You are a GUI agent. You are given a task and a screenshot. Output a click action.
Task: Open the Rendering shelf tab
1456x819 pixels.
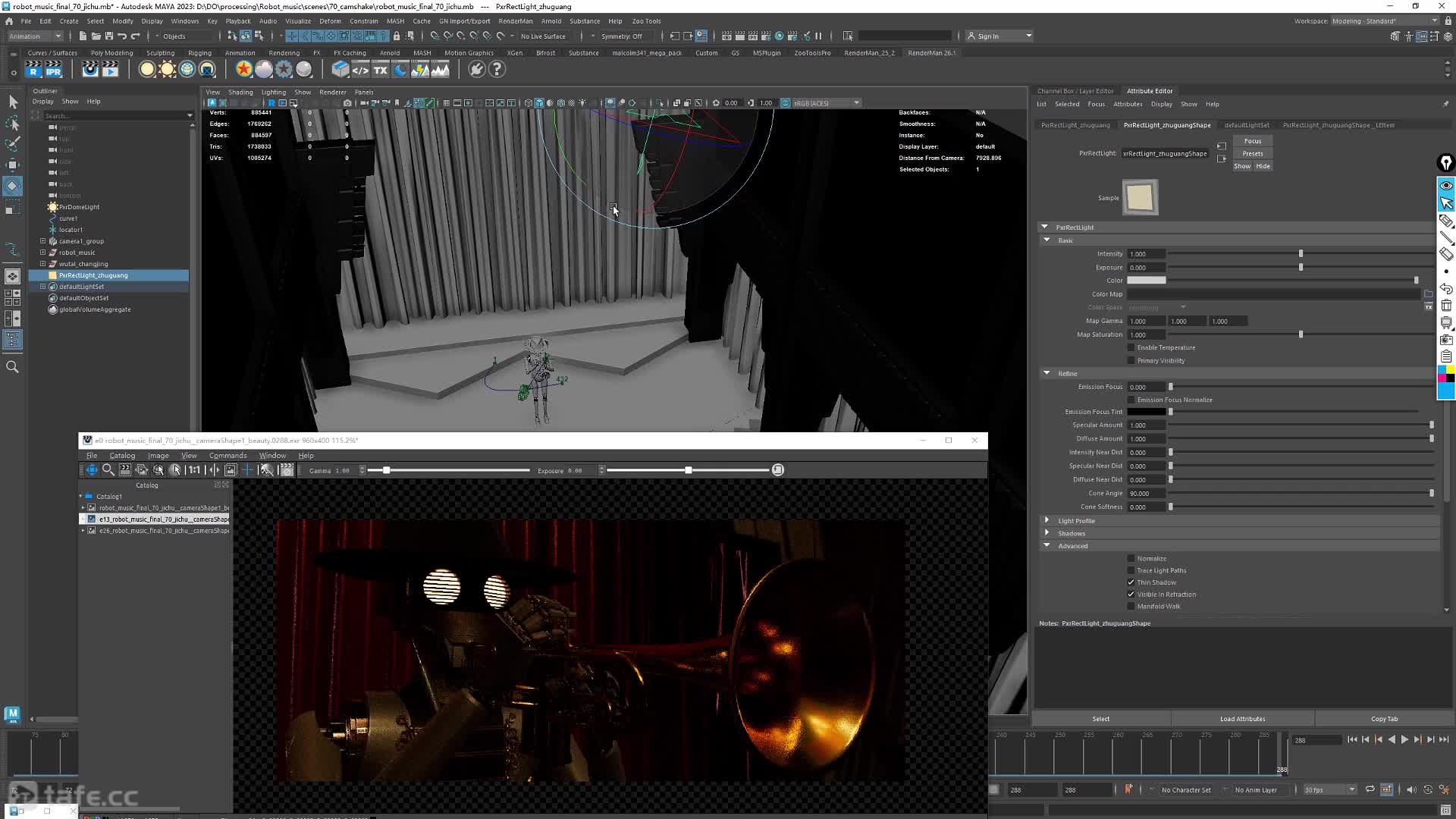284,53
